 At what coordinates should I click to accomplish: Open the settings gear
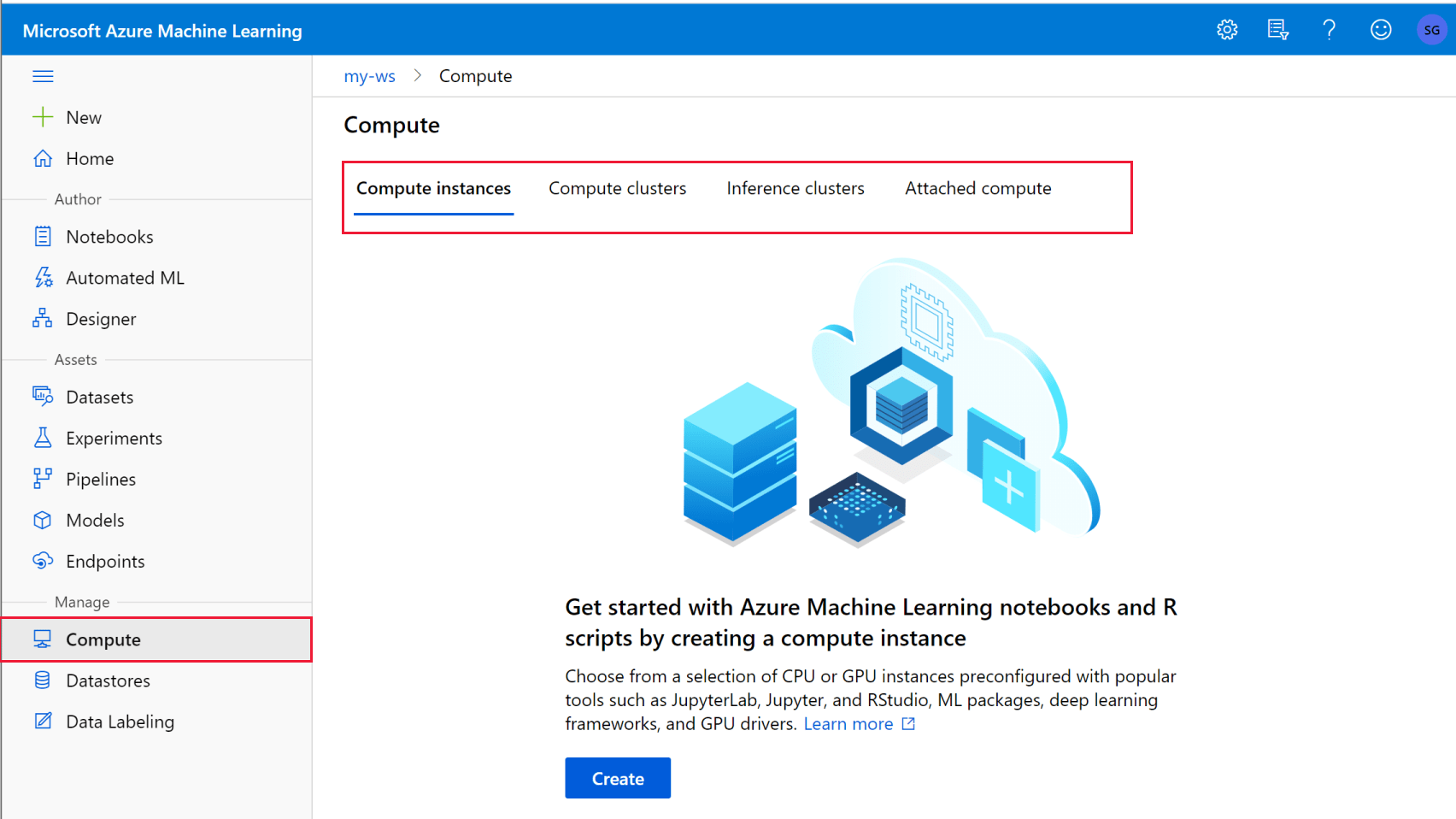pyautogui.click(x=1227, y=29)
